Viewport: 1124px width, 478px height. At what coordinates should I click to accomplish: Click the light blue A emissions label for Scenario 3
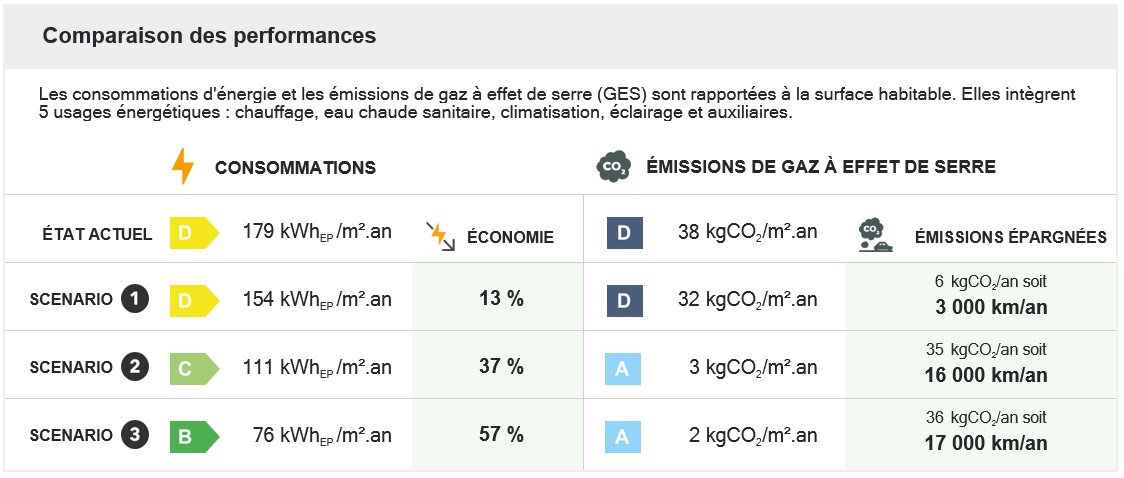pos(623,435)
